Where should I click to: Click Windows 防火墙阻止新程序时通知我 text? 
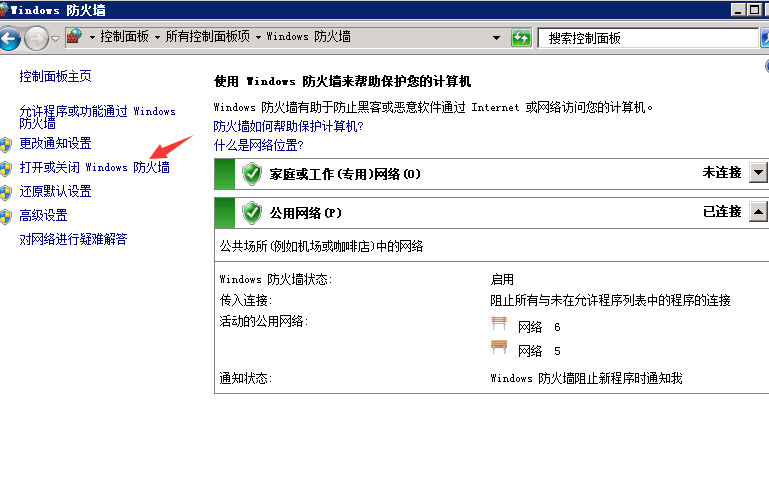tap(586, 378)
